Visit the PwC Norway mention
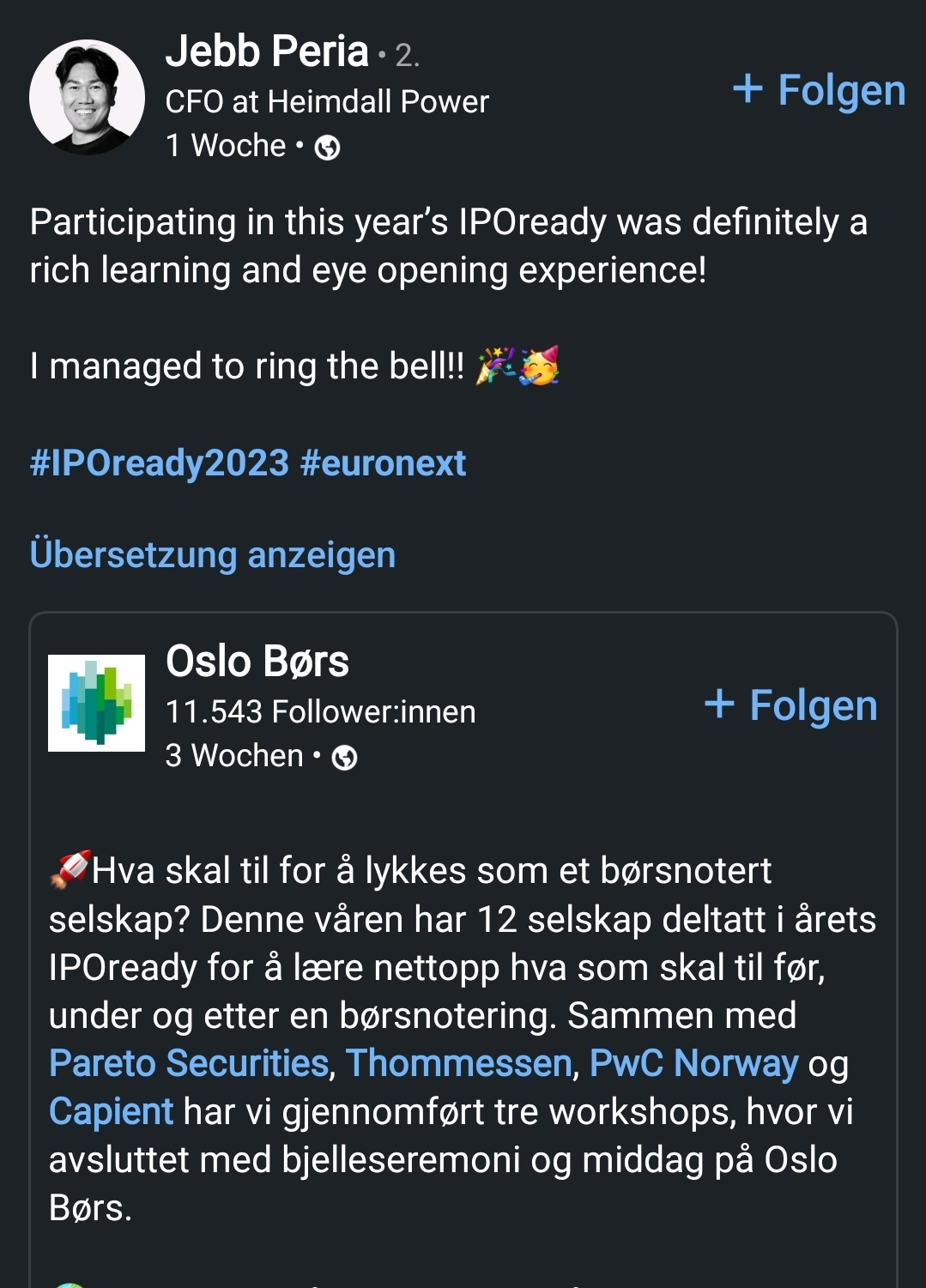This screenshot has height=1288, width=926. click(693, 1063)
